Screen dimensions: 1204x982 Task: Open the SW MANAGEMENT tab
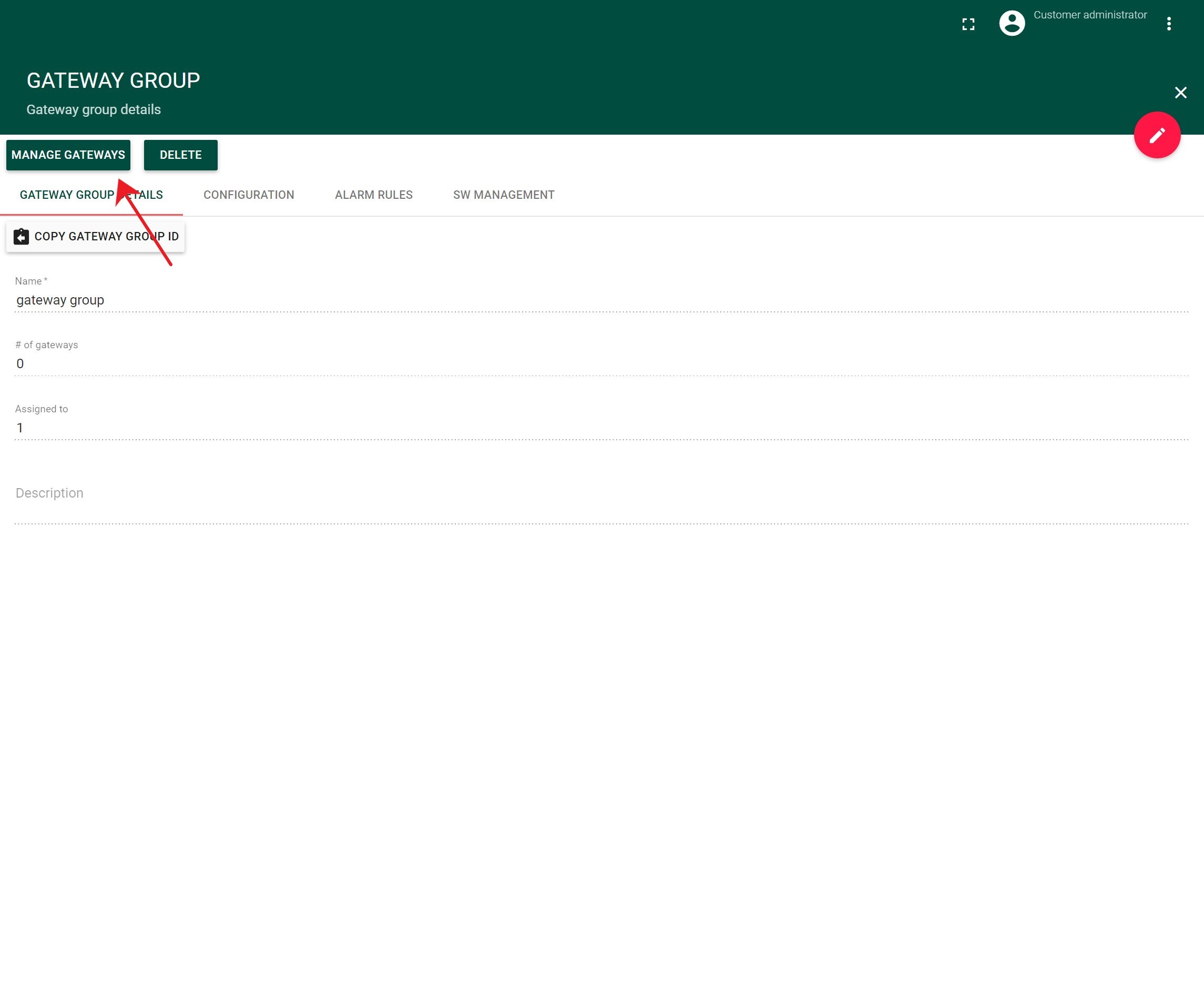tap(503, 194)
